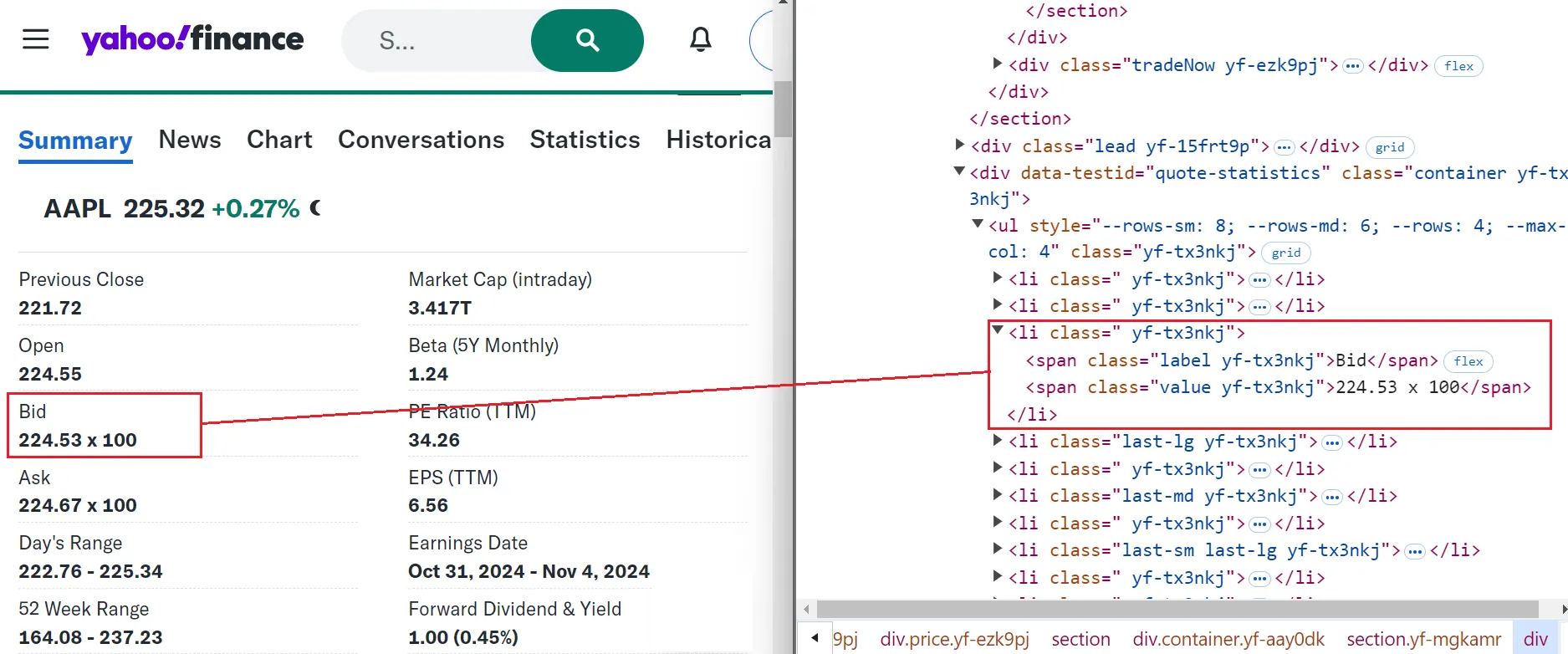The image size is (1568, 654).
Task: Click grid badge next to lead div
Action: [1390, 147]
